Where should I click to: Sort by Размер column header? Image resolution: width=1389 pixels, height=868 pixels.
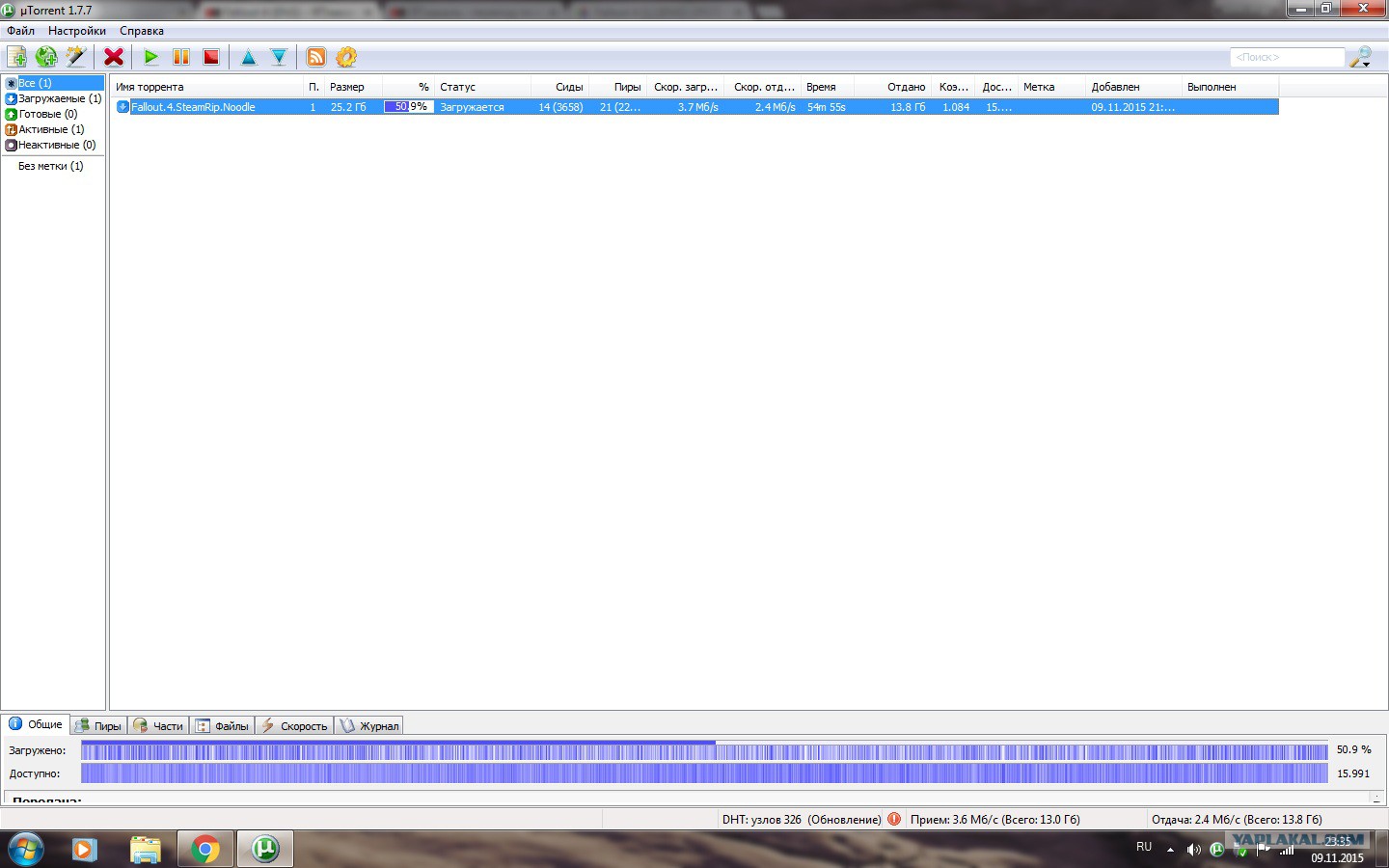tap(353, 87)
